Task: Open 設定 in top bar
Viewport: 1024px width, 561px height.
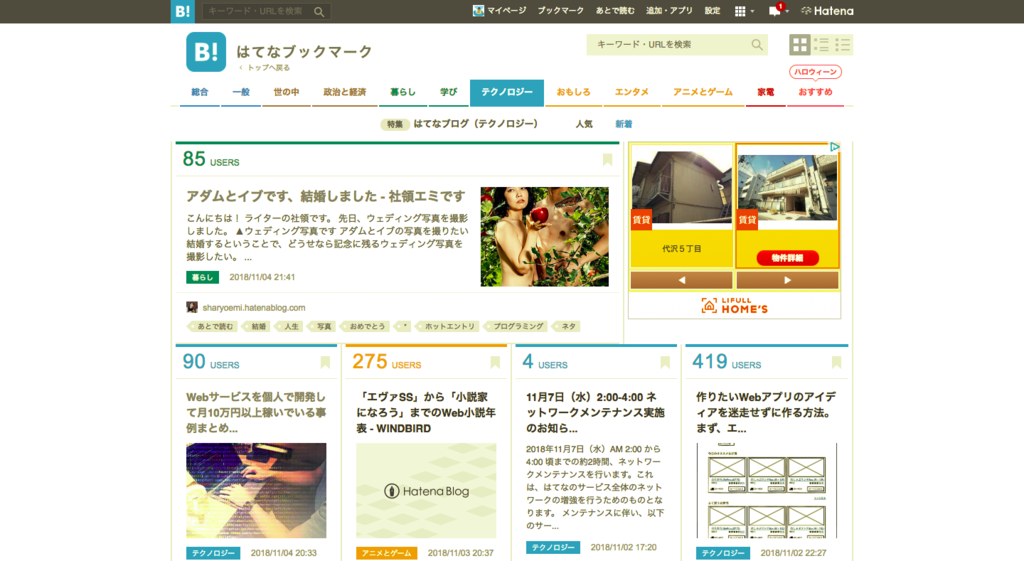Action: pyautogui.click(x=712, y=11)
